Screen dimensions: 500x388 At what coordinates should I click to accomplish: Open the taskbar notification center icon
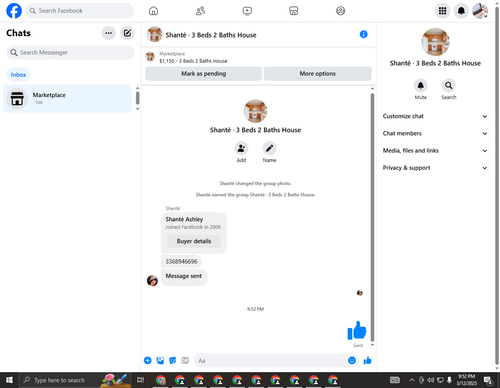(488, 380)
